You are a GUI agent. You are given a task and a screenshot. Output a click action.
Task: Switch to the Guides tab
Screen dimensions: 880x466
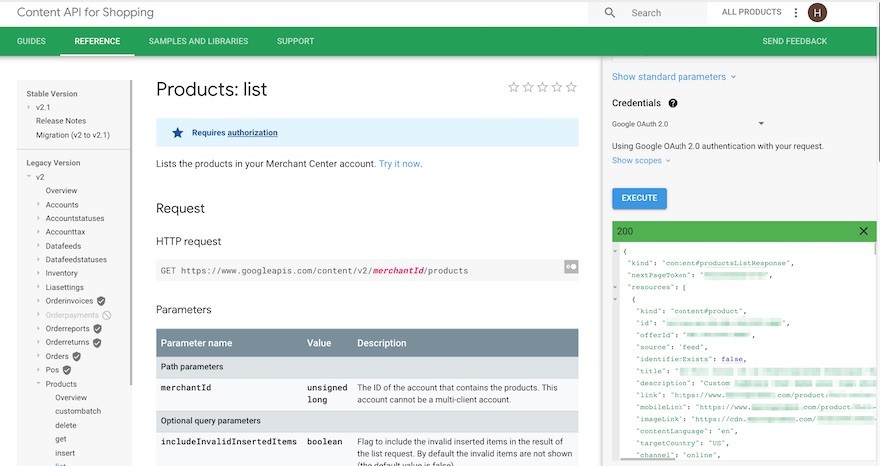point(31,41)
